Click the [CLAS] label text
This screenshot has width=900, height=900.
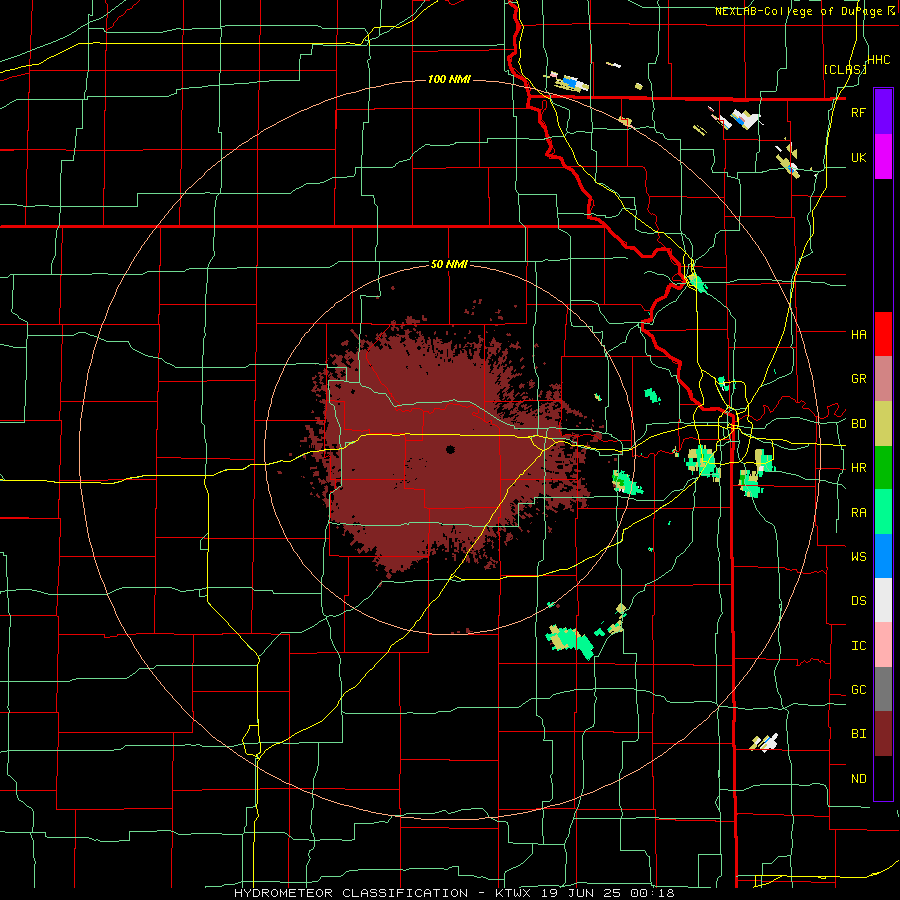tap(845, 69)
